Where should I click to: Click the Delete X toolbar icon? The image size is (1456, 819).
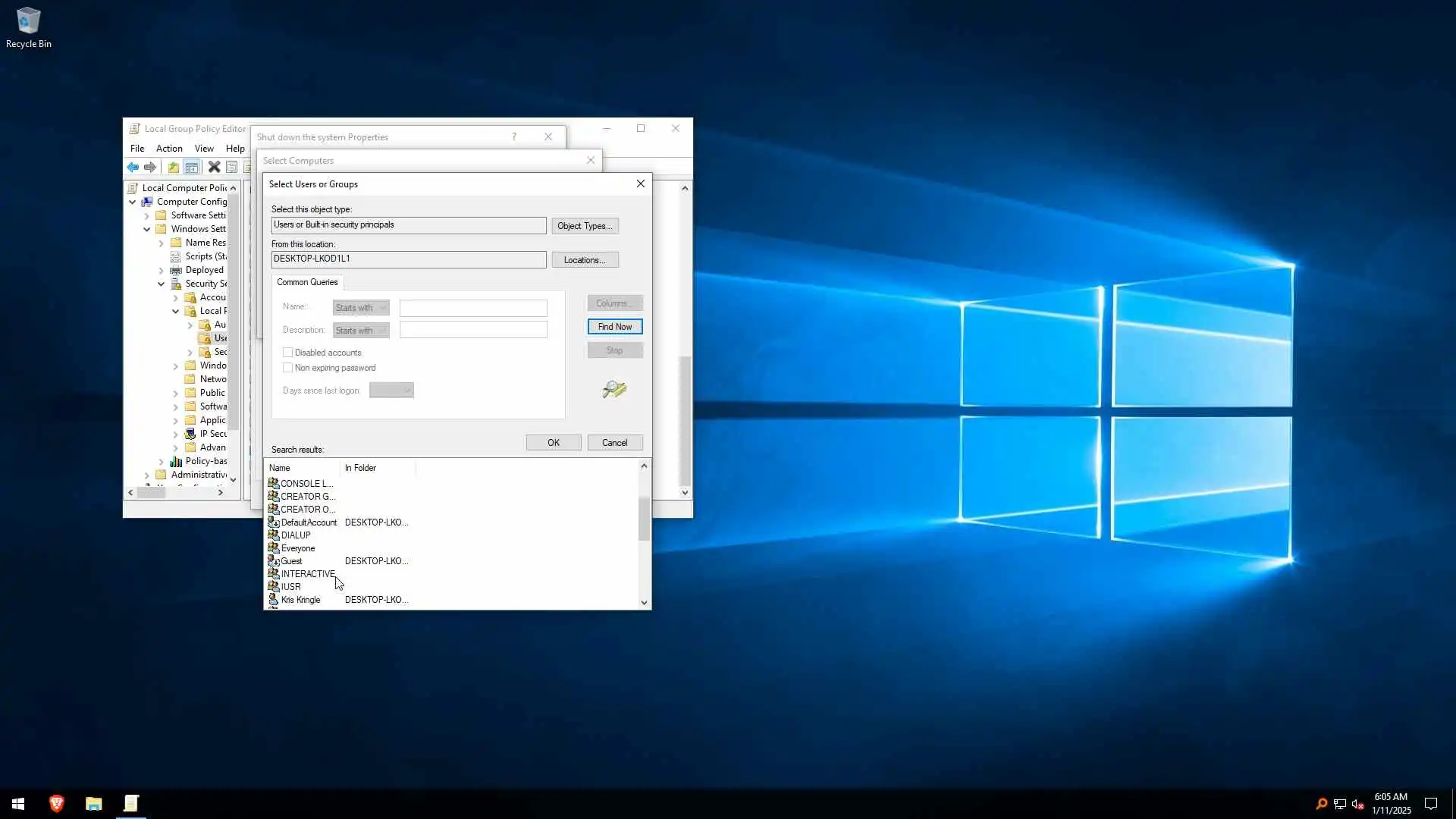[x=214, y=167]
